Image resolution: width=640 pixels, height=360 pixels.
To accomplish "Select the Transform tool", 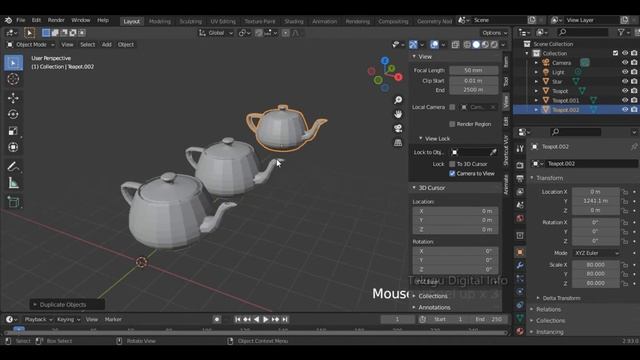I will click(x=13, y=147).
